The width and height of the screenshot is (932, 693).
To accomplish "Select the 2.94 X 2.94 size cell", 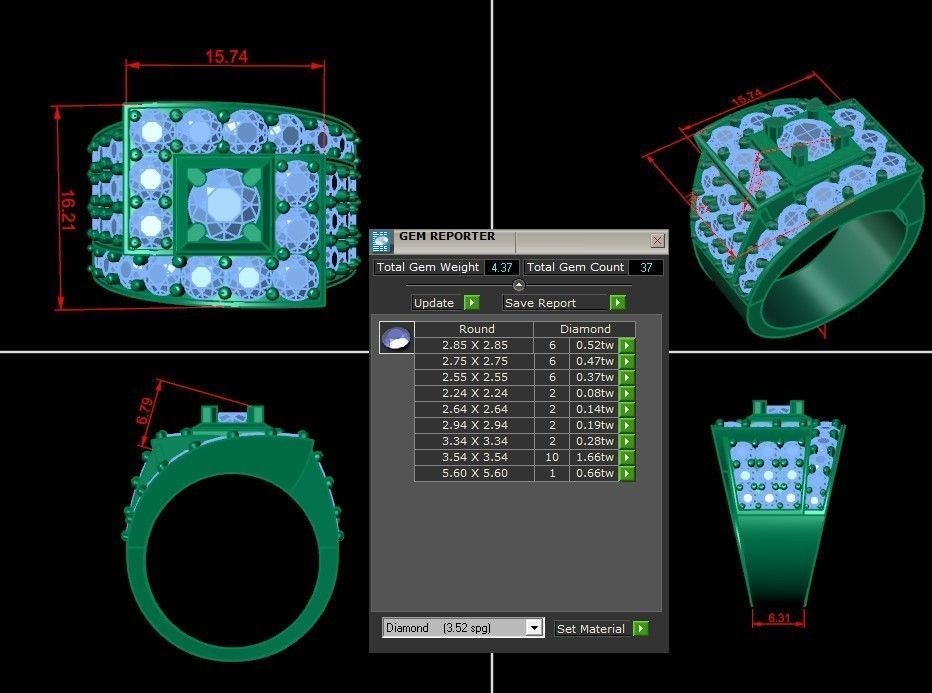I will click(474, 426).
